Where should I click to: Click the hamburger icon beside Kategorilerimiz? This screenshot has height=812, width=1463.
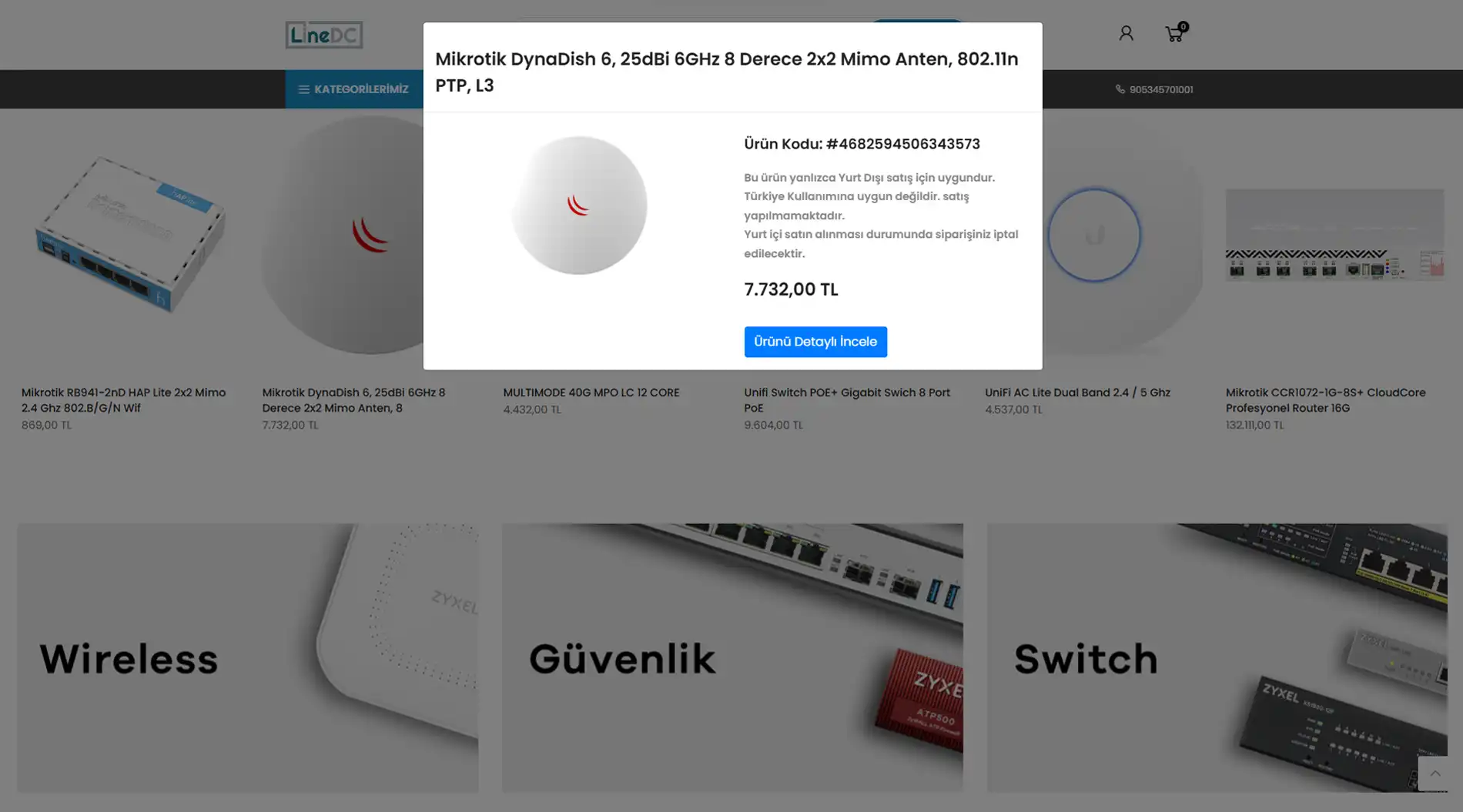tap(303, 89)
